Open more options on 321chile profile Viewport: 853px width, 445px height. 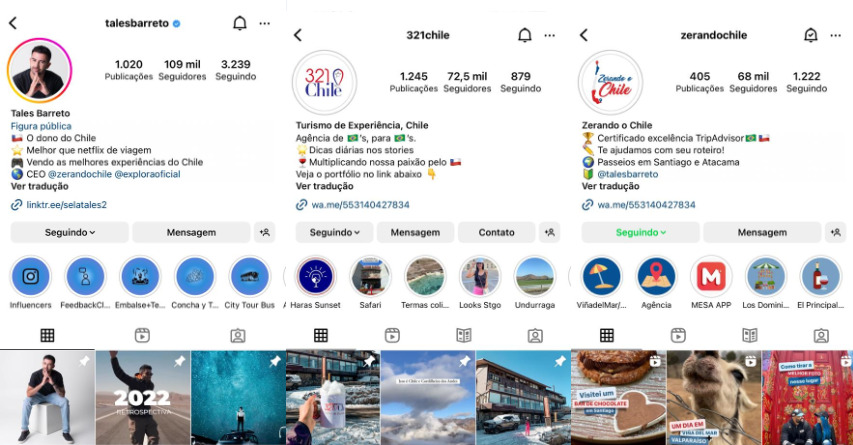[x=549, y=35]
